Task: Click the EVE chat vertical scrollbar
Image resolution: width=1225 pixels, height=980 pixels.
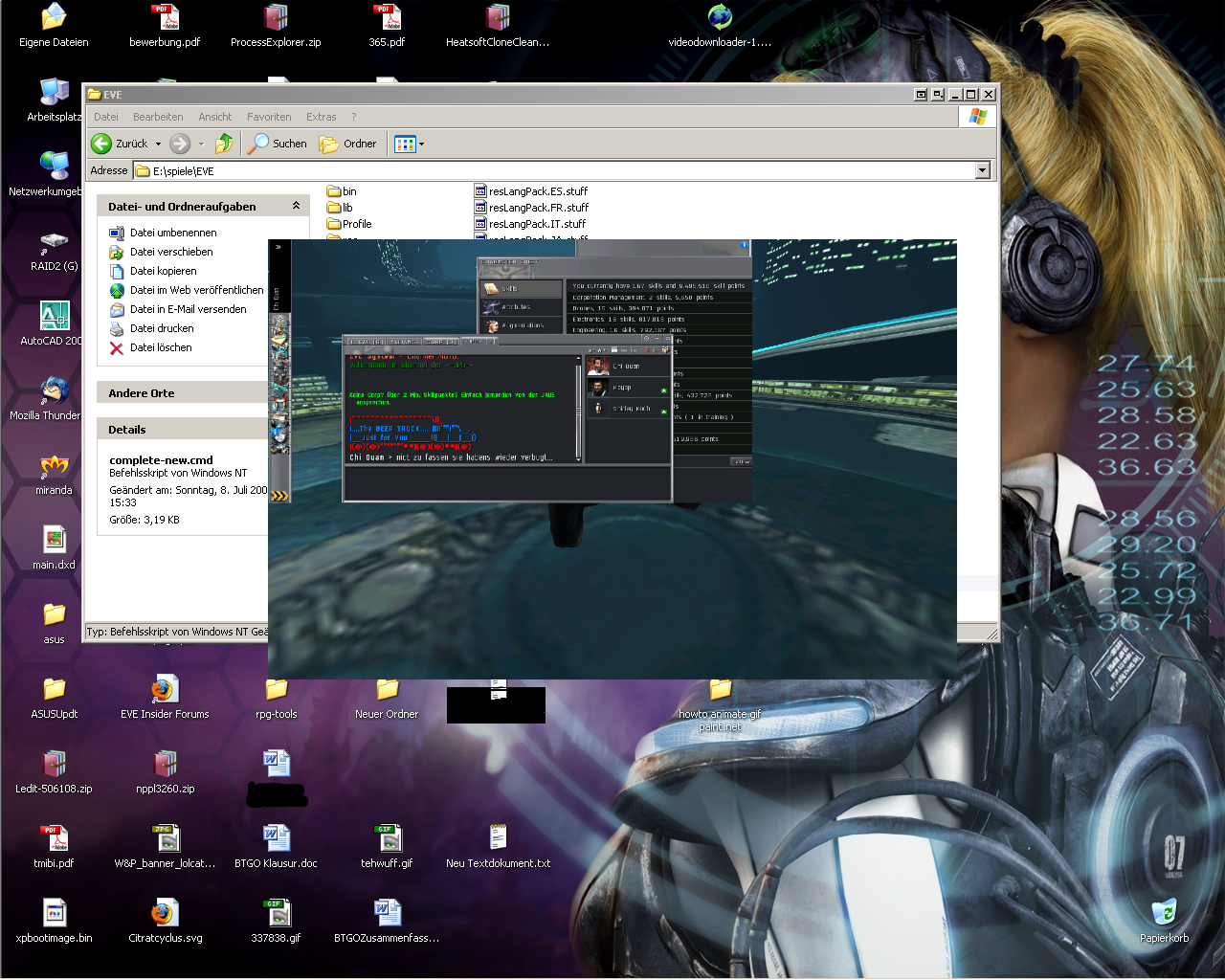Action: (x=578, y=410)
